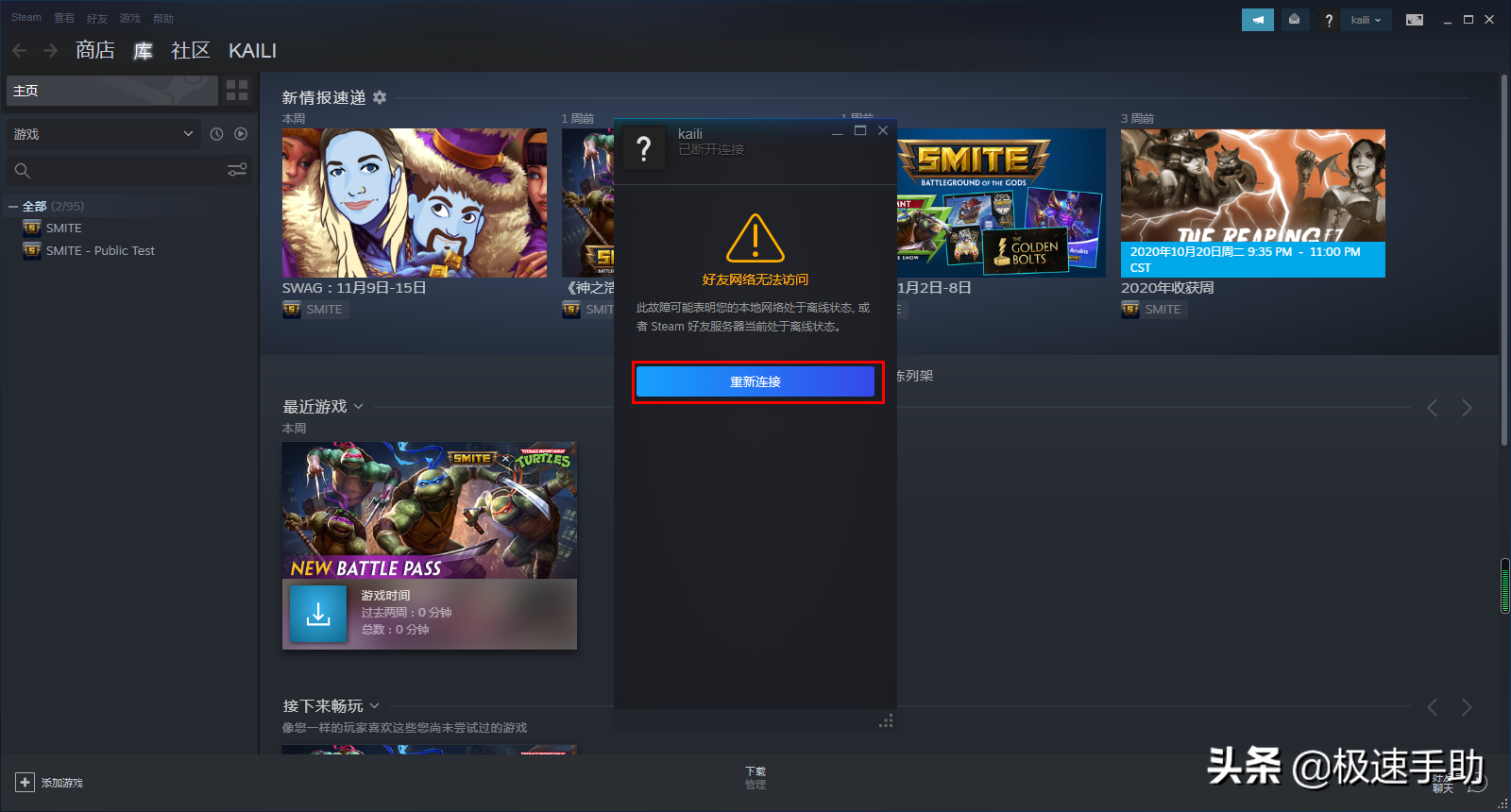The image size is (1511, 812).
Task: Toggle ready-to-play filter icon
Action: 241,134
